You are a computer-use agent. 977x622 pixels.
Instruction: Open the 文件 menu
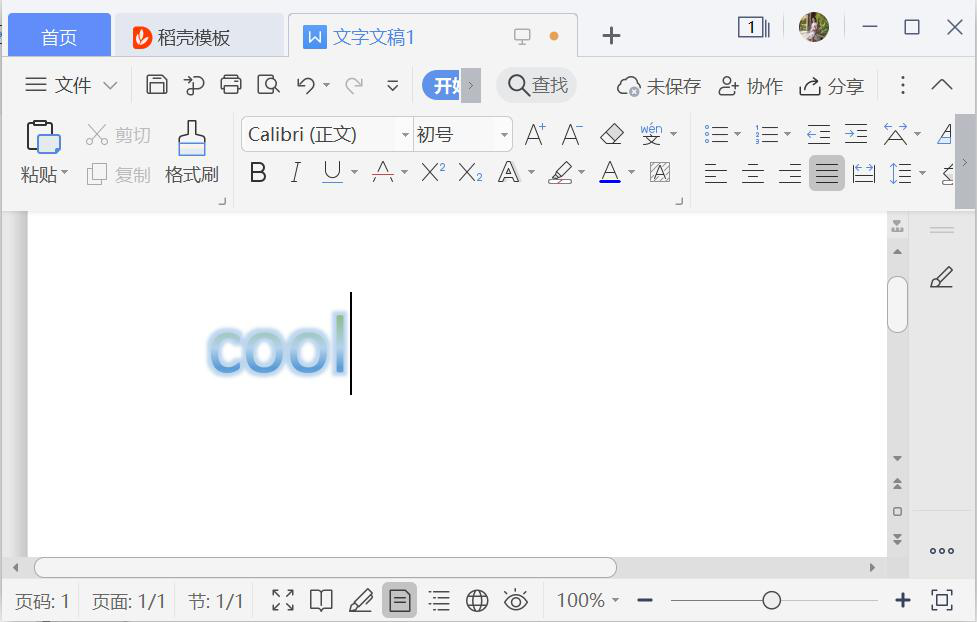[x=71, y=85]
